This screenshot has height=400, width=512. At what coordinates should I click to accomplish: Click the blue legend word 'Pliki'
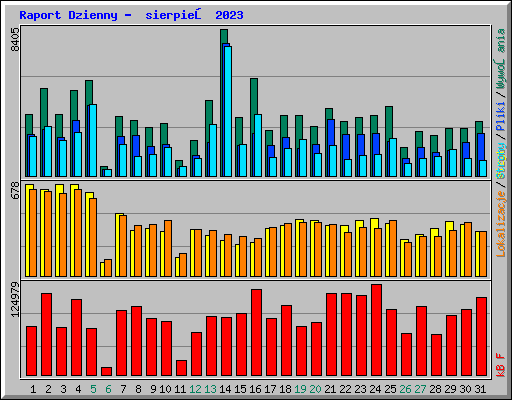(x=501, y=117)
